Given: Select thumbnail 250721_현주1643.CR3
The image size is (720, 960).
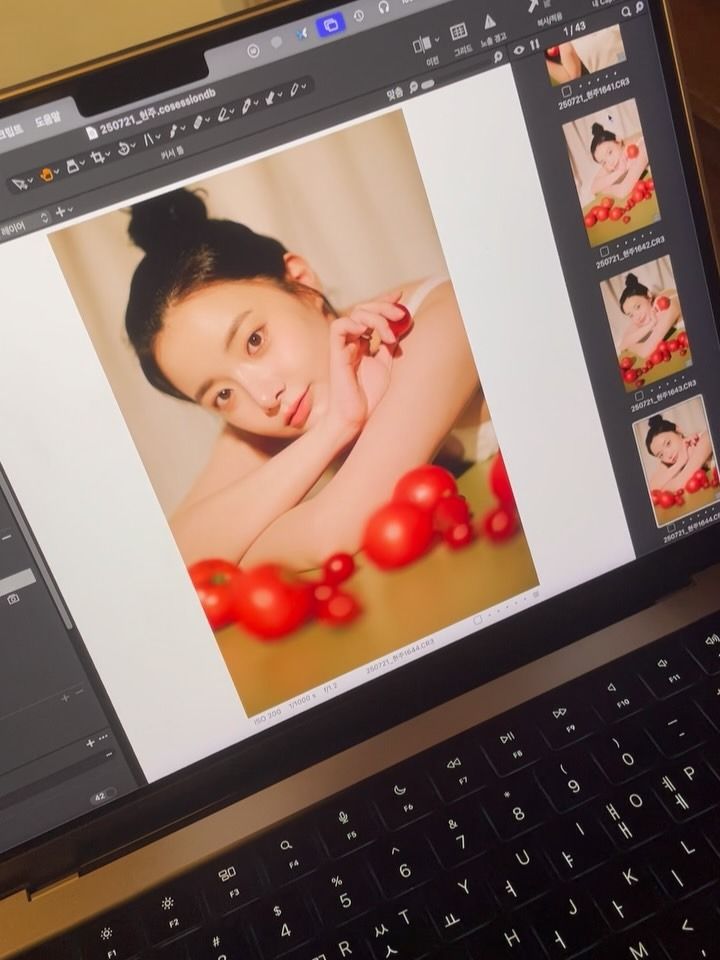Looking at the screenshot, I should (646, 324).
